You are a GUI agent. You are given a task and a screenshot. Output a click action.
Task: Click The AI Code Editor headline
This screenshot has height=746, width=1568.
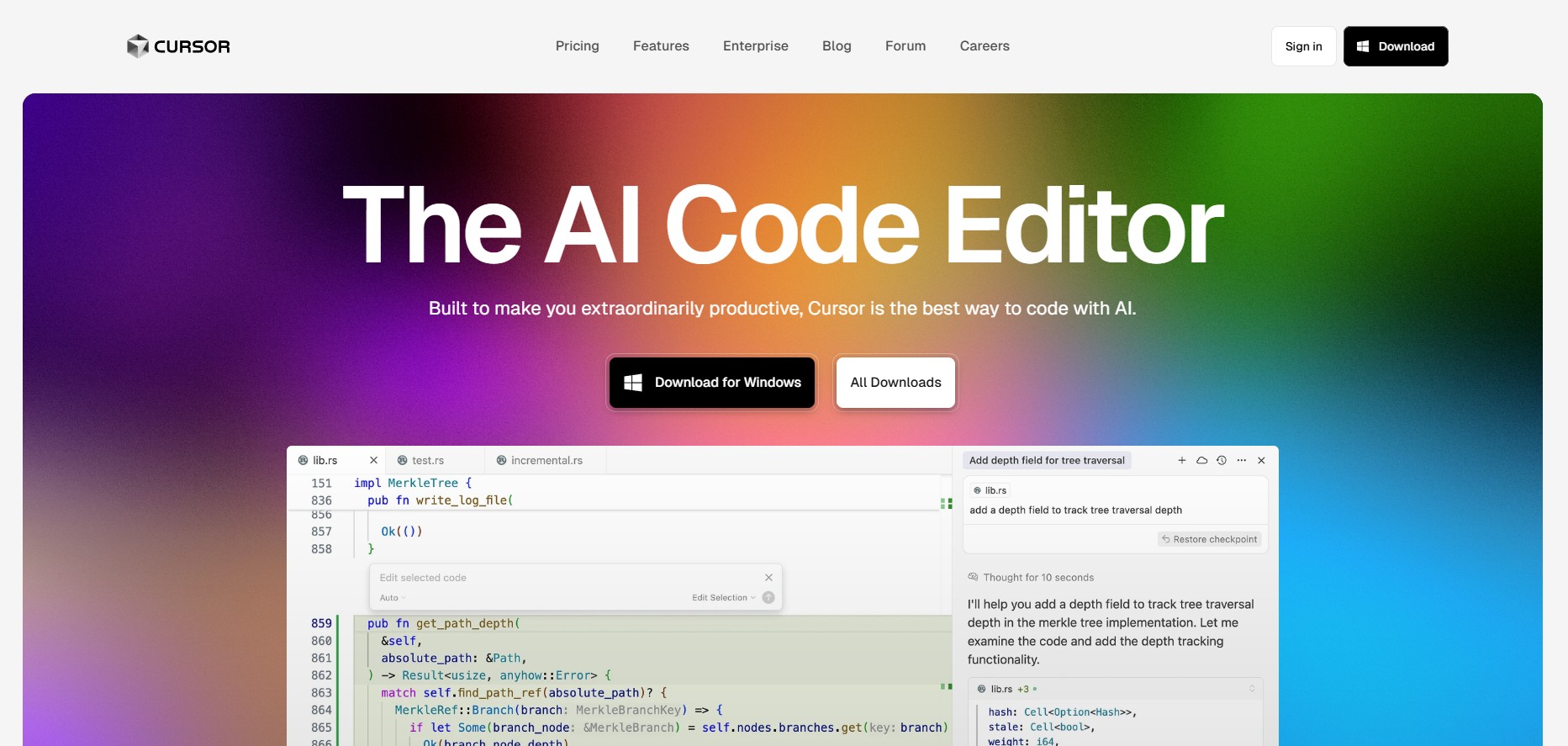[783, 225]
